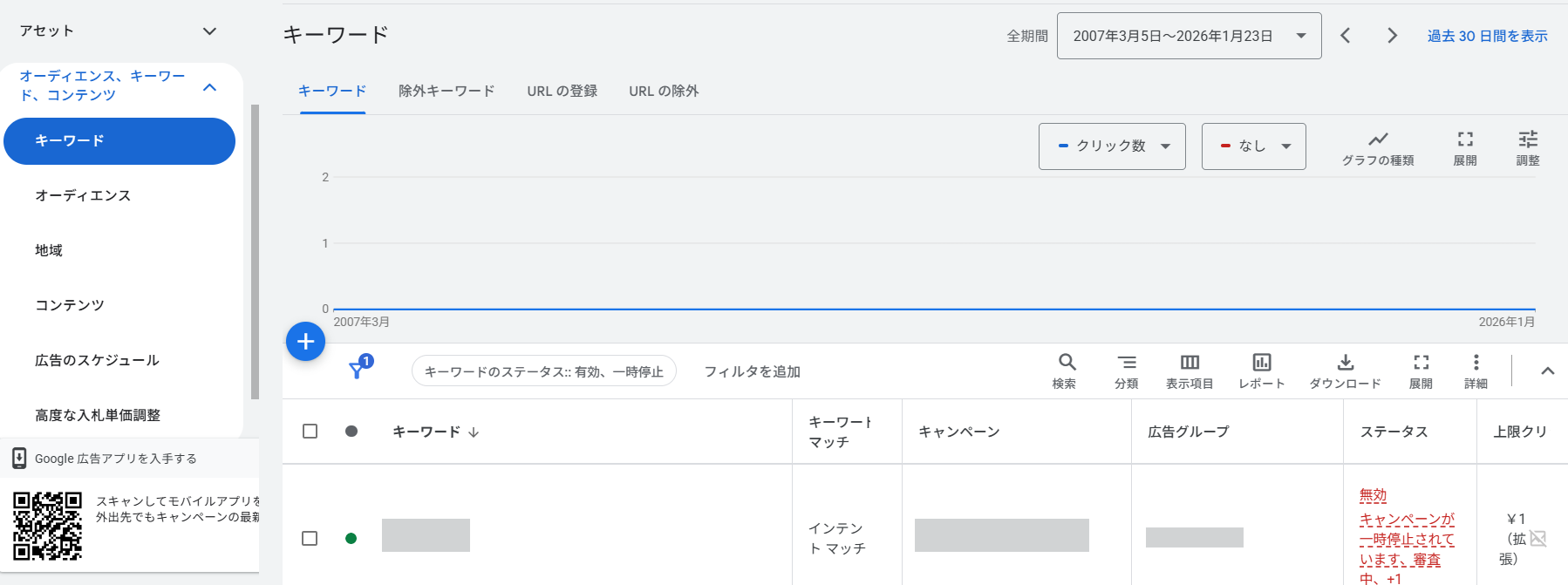1568x585 pixels.
Task: Open the date range dropdown
Action: [x=1188, y=36]
